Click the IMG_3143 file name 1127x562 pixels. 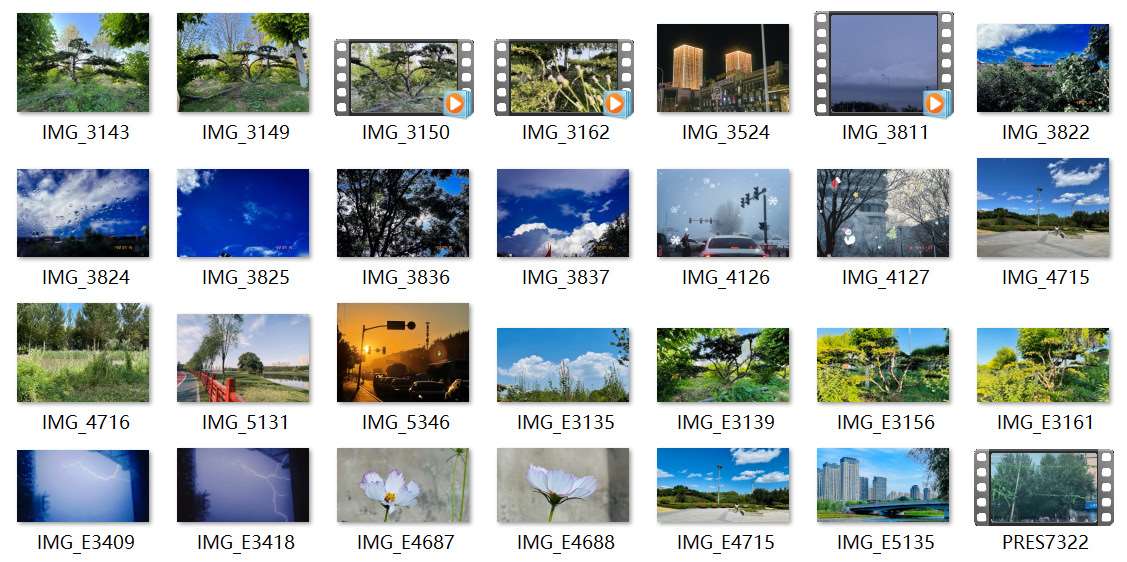(x=86, y=132)
